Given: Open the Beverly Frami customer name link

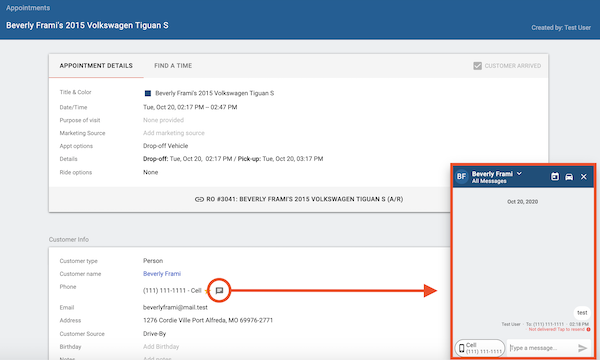Looking at the screenshot, I should 162,274.
